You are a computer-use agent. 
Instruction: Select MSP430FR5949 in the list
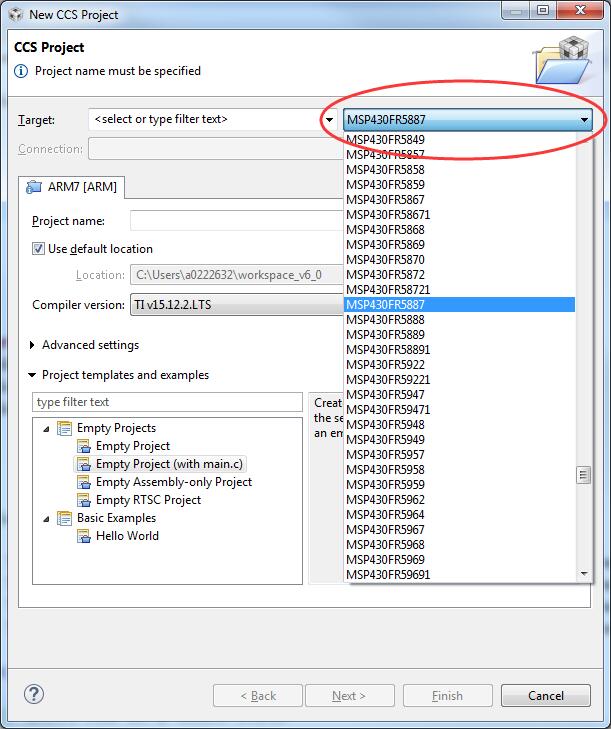[x=459, y=440]
